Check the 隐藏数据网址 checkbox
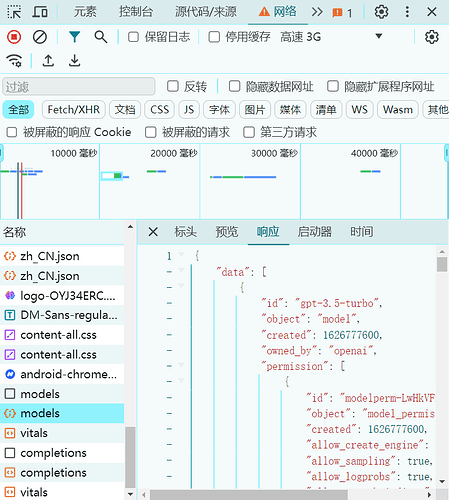The height and width of the screenshot is (500, 449). [x=234, y=86]
